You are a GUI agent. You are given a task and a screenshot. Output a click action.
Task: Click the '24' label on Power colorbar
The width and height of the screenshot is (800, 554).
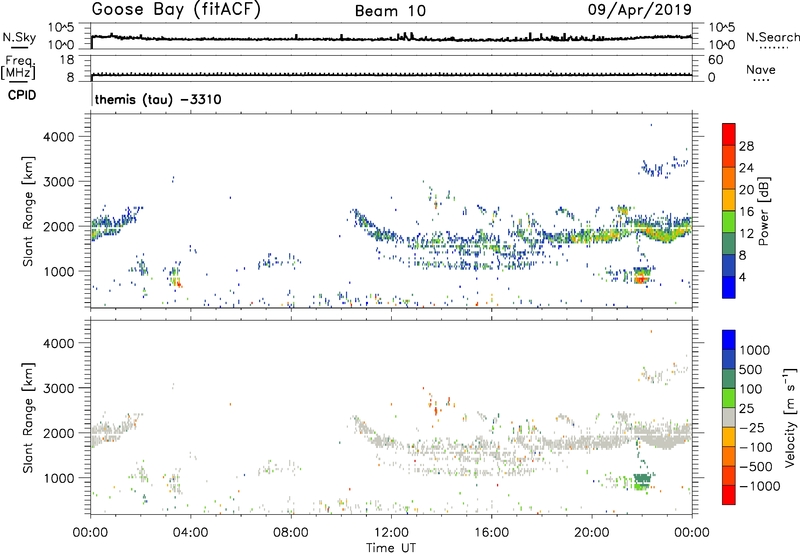746,168
